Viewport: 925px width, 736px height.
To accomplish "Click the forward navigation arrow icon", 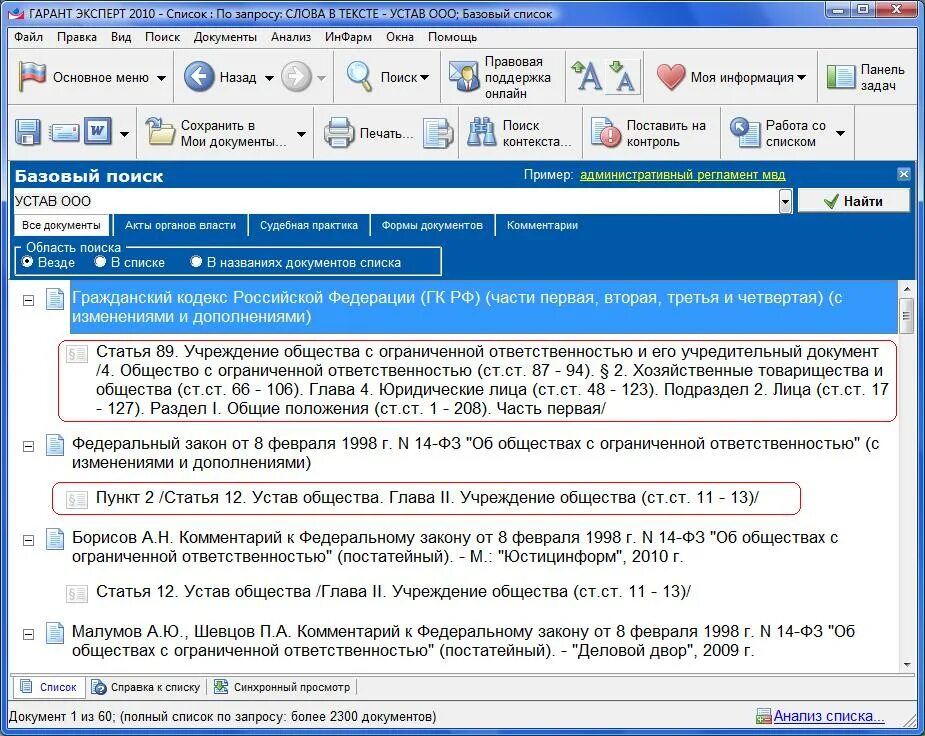I will pos(296,77).
